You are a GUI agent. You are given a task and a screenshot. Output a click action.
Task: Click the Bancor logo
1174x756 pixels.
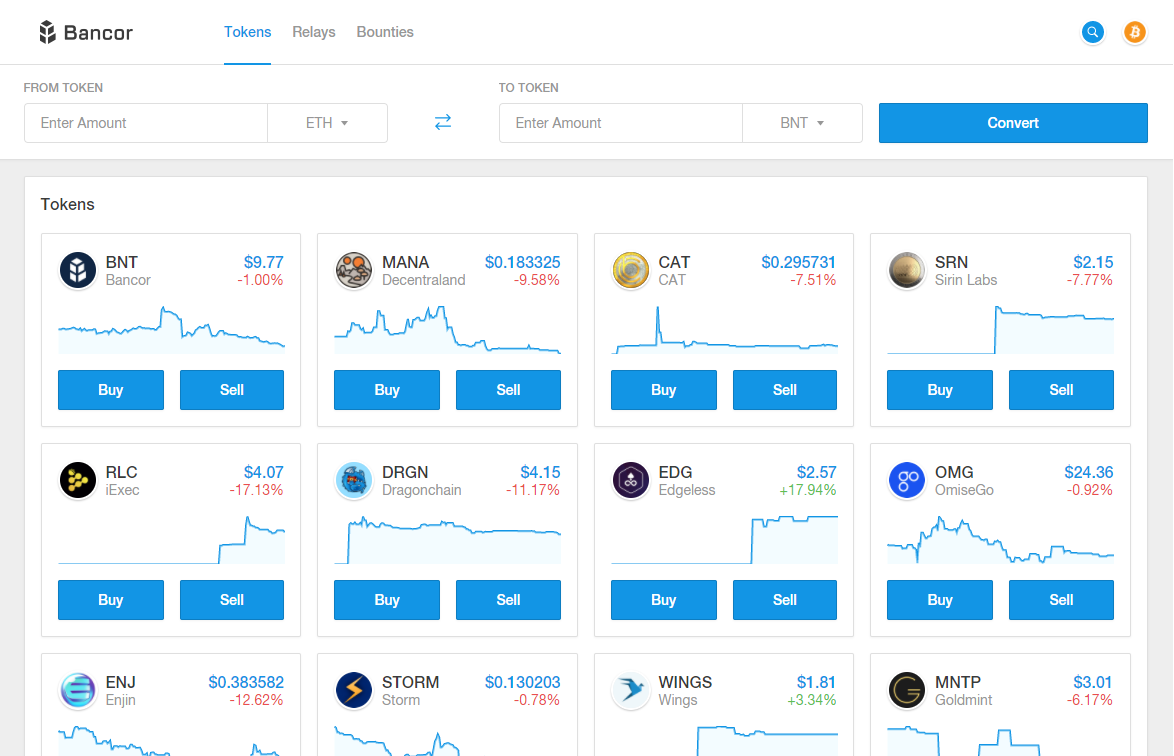85,32
